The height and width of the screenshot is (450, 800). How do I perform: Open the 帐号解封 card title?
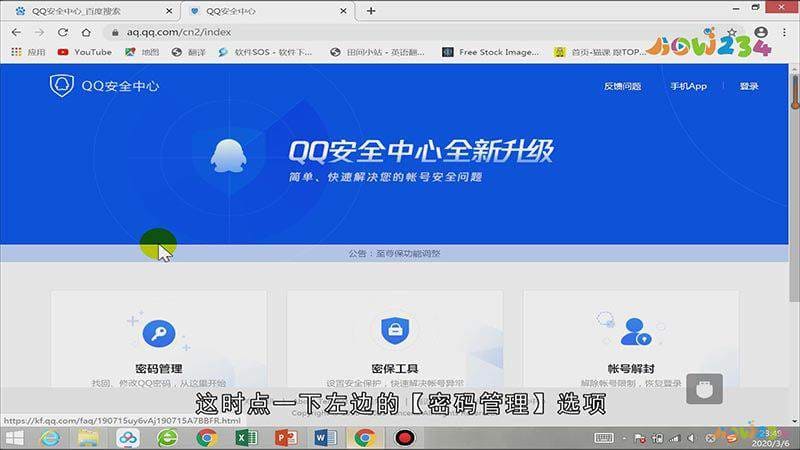pos(631,368)
